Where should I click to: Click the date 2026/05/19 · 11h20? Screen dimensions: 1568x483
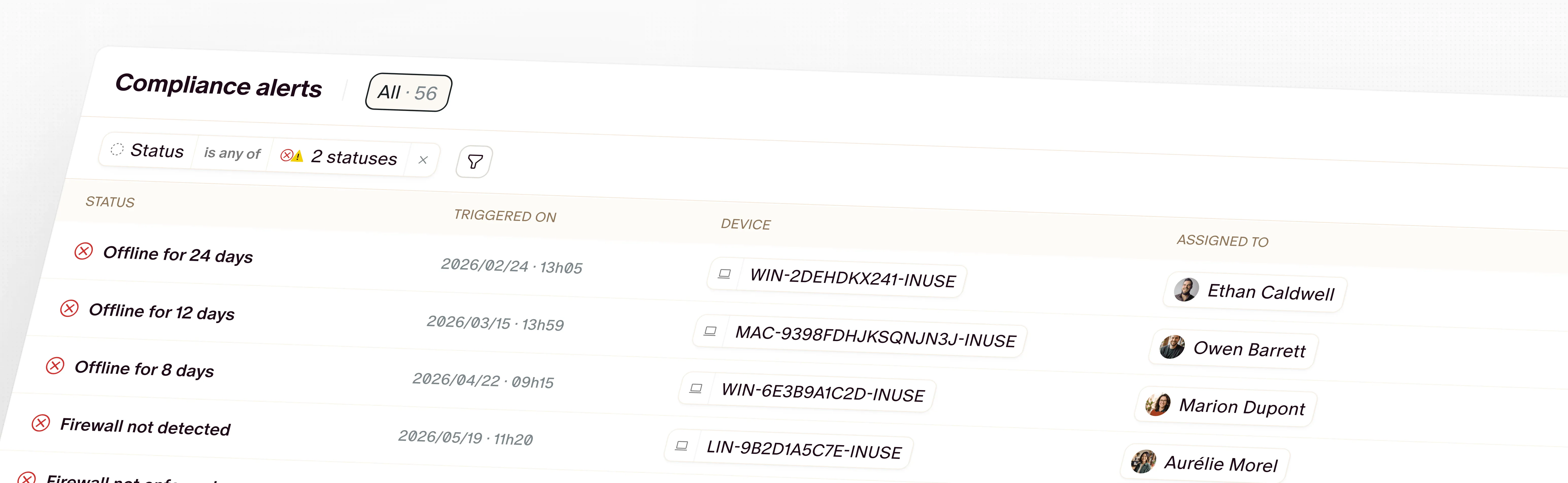point(465,438)
